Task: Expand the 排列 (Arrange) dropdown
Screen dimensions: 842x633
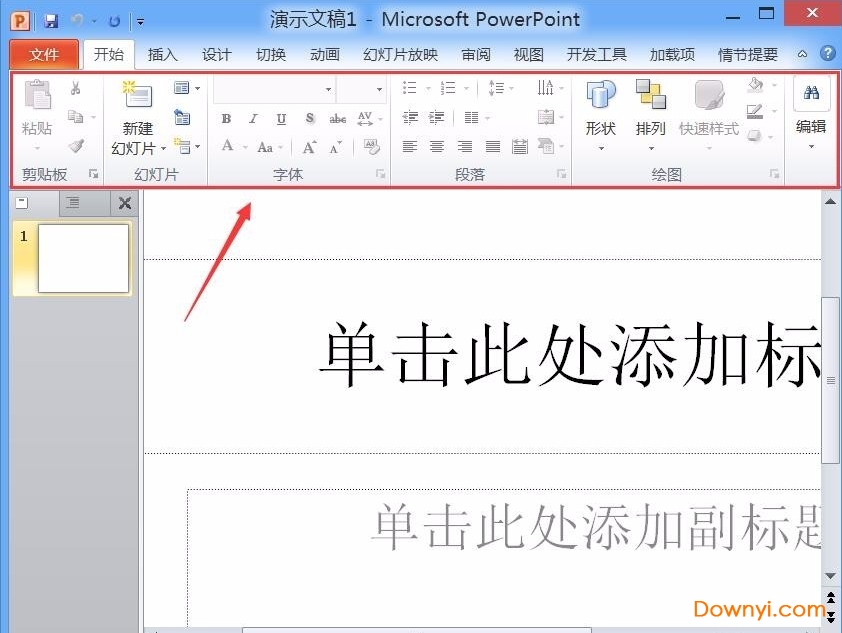Action: click(652, 148)
